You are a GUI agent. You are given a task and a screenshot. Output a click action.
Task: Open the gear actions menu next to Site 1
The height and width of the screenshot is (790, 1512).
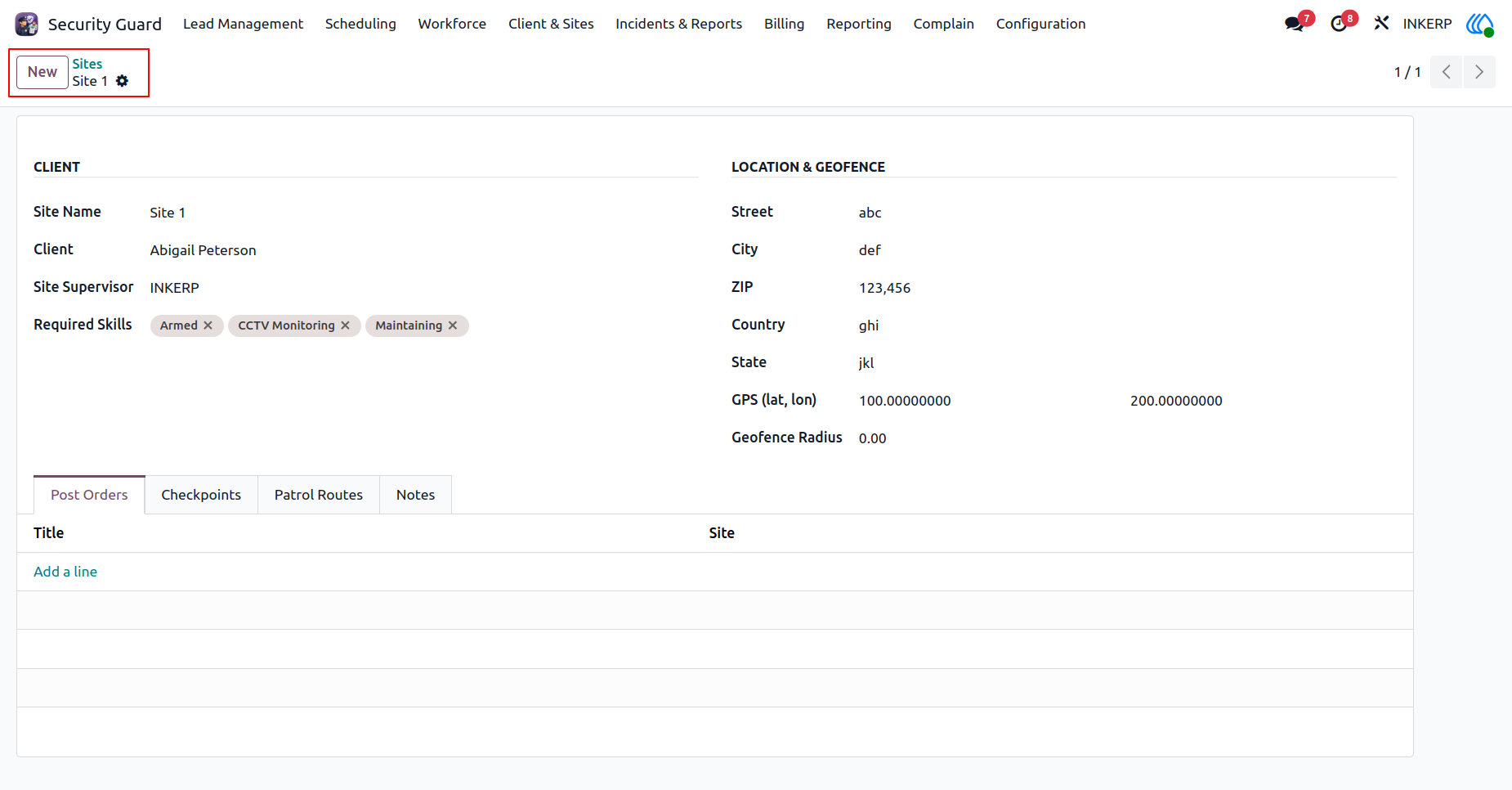coord(123,81)
